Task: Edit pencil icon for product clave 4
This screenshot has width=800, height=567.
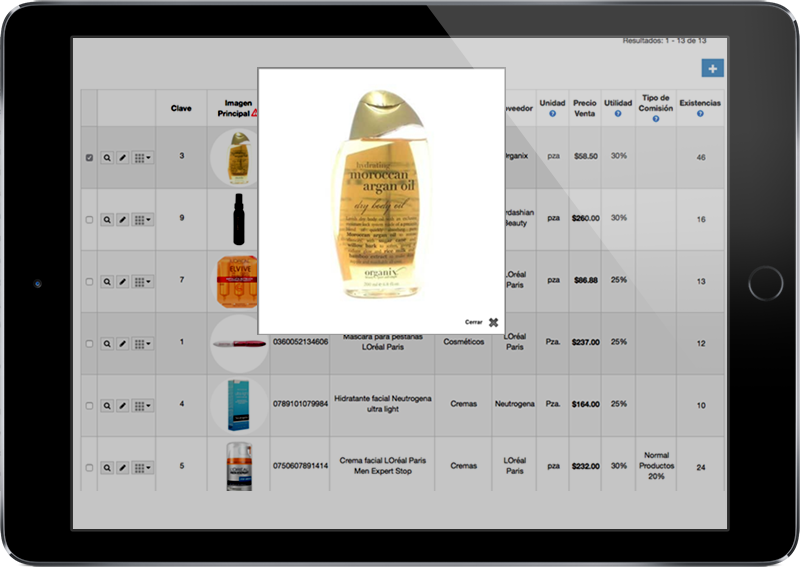Action: coord(122,406)
